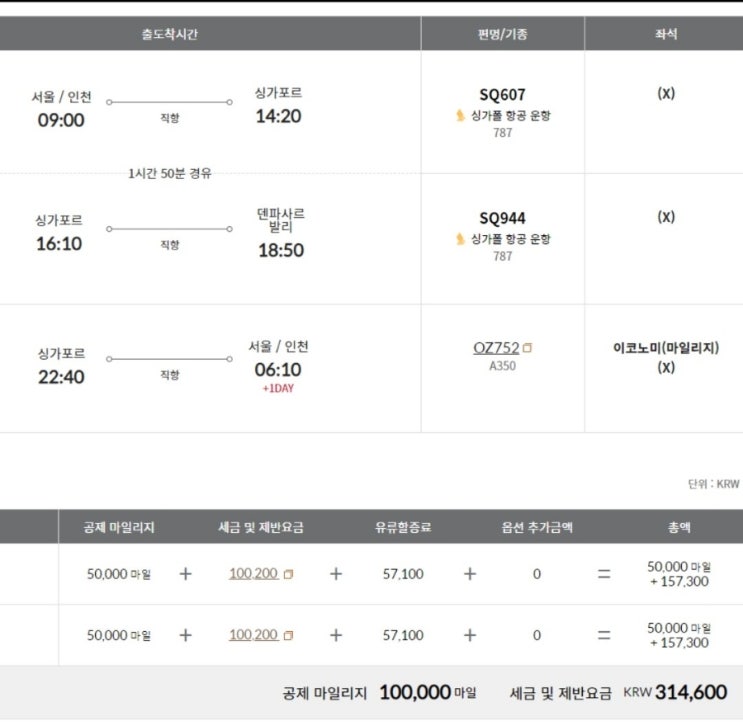Click the 좌석 column header

click(x=665, y=34)
